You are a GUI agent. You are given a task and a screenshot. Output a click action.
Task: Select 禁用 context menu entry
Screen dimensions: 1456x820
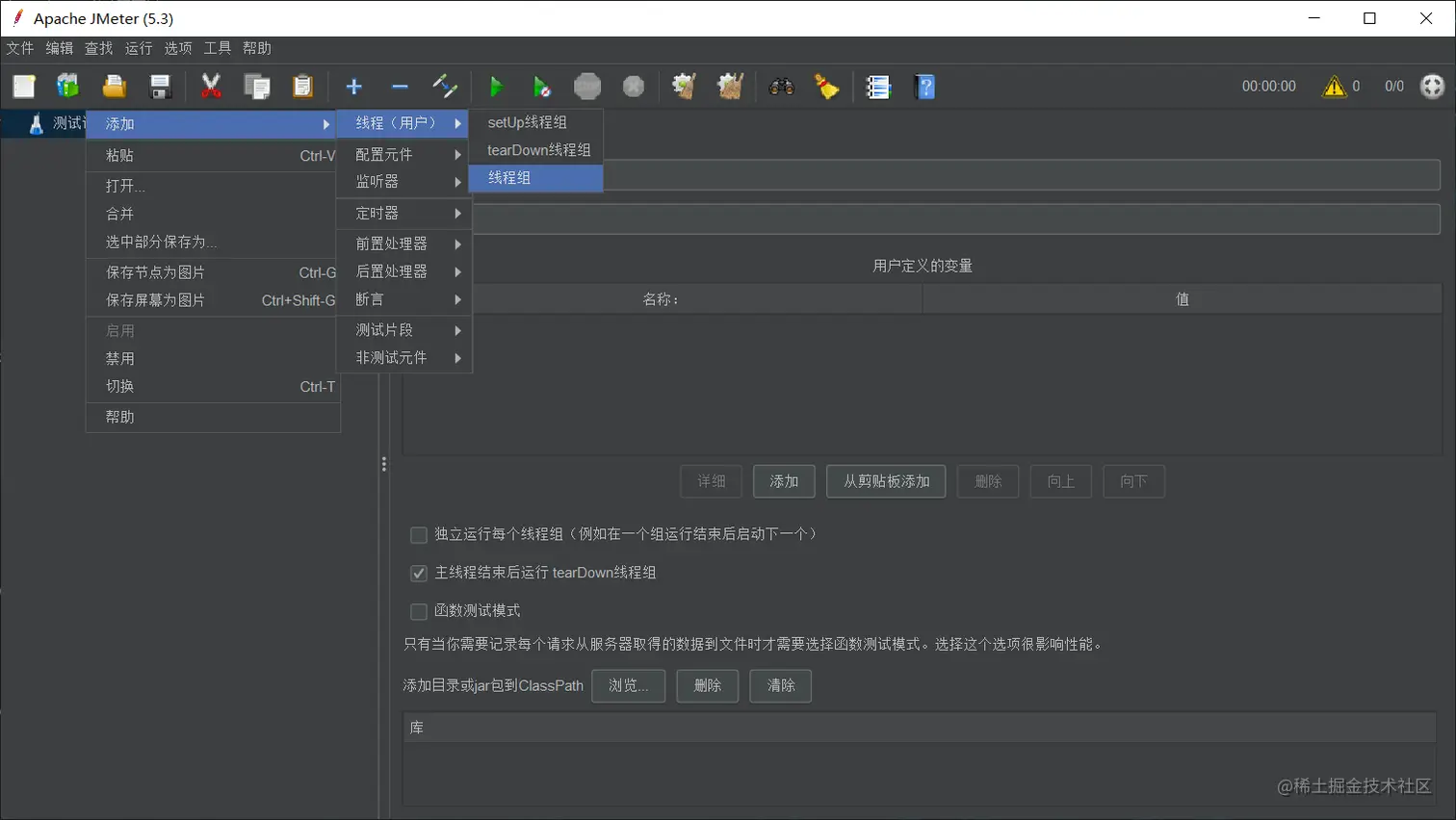pyautogui.click(x=213, y=358)
